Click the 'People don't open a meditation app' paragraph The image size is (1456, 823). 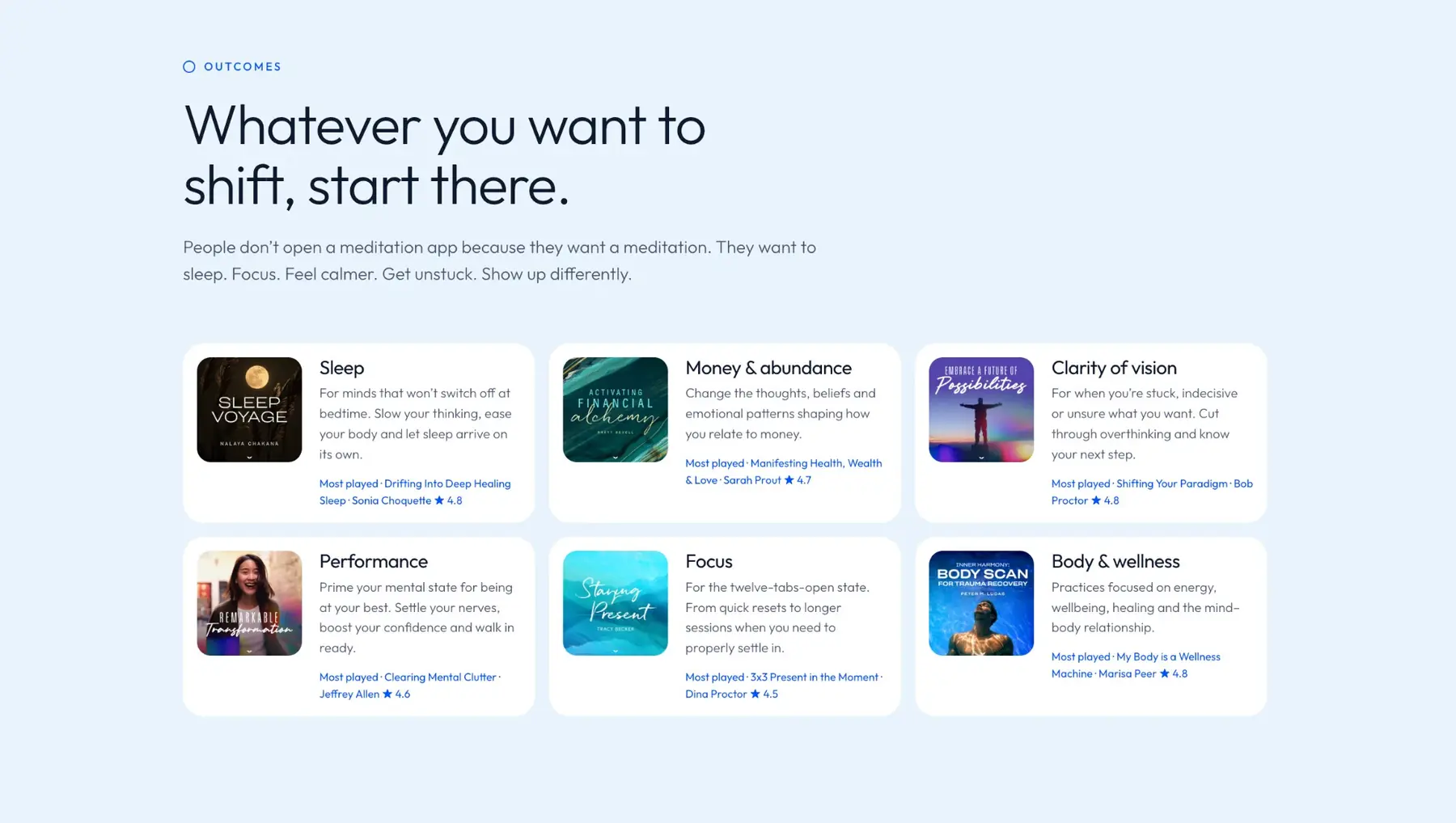(499, 260)
